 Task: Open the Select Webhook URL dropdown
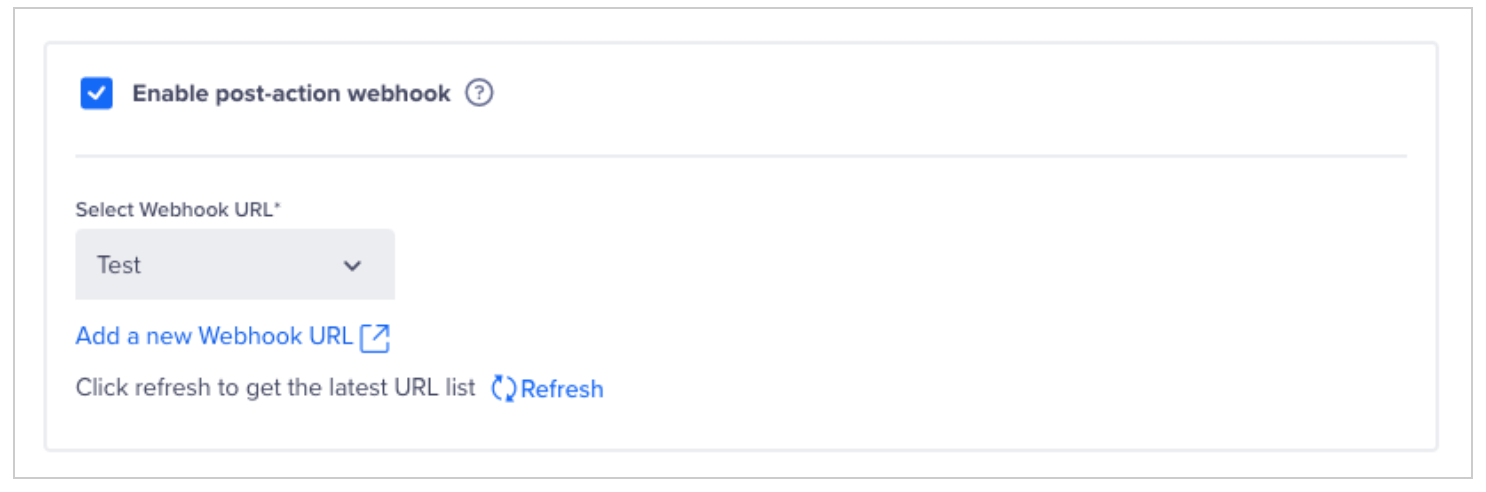pos(235,265)
